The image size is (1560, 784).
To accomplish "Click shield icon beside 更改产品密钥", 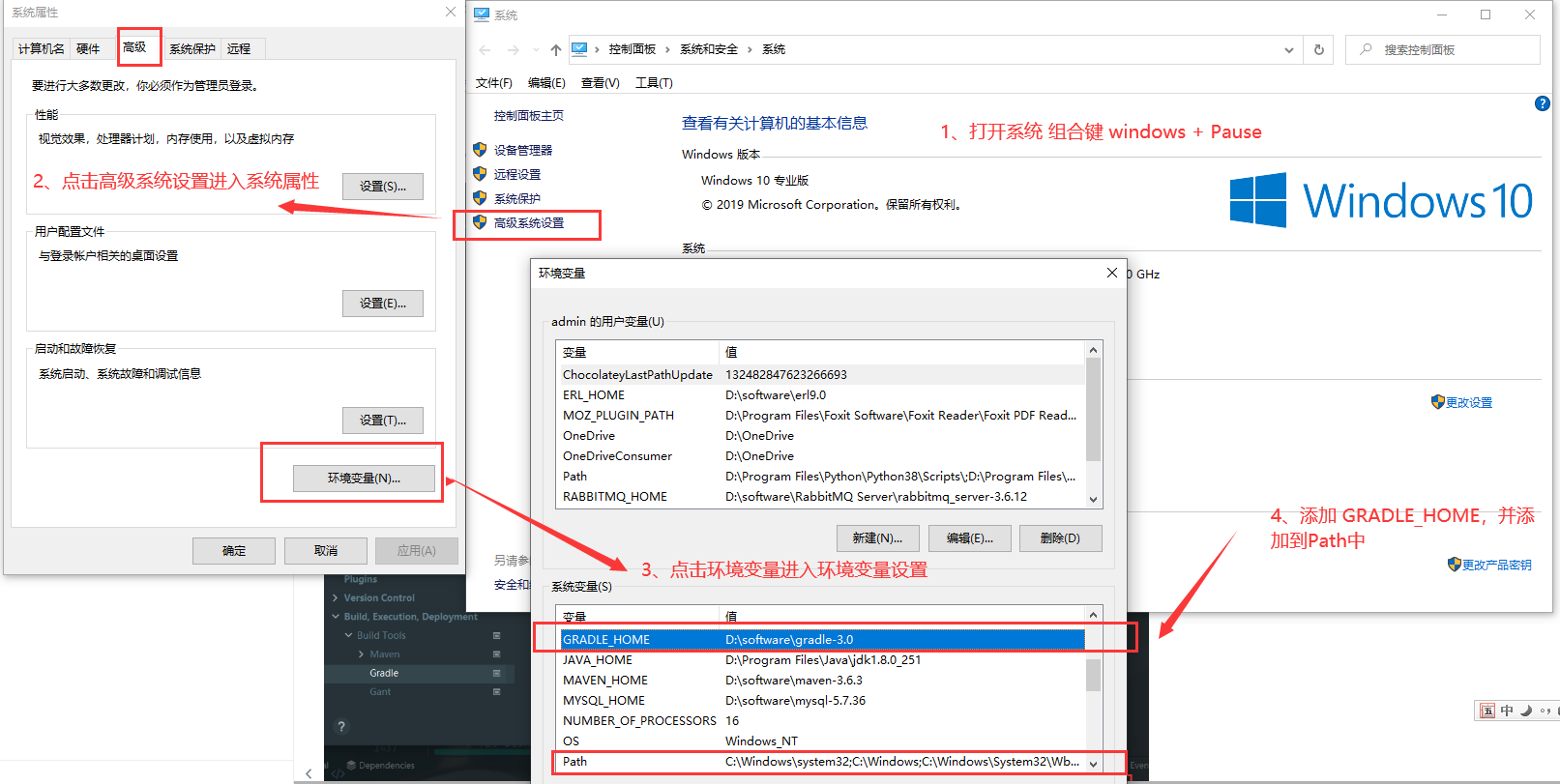I will (1455, 565).
